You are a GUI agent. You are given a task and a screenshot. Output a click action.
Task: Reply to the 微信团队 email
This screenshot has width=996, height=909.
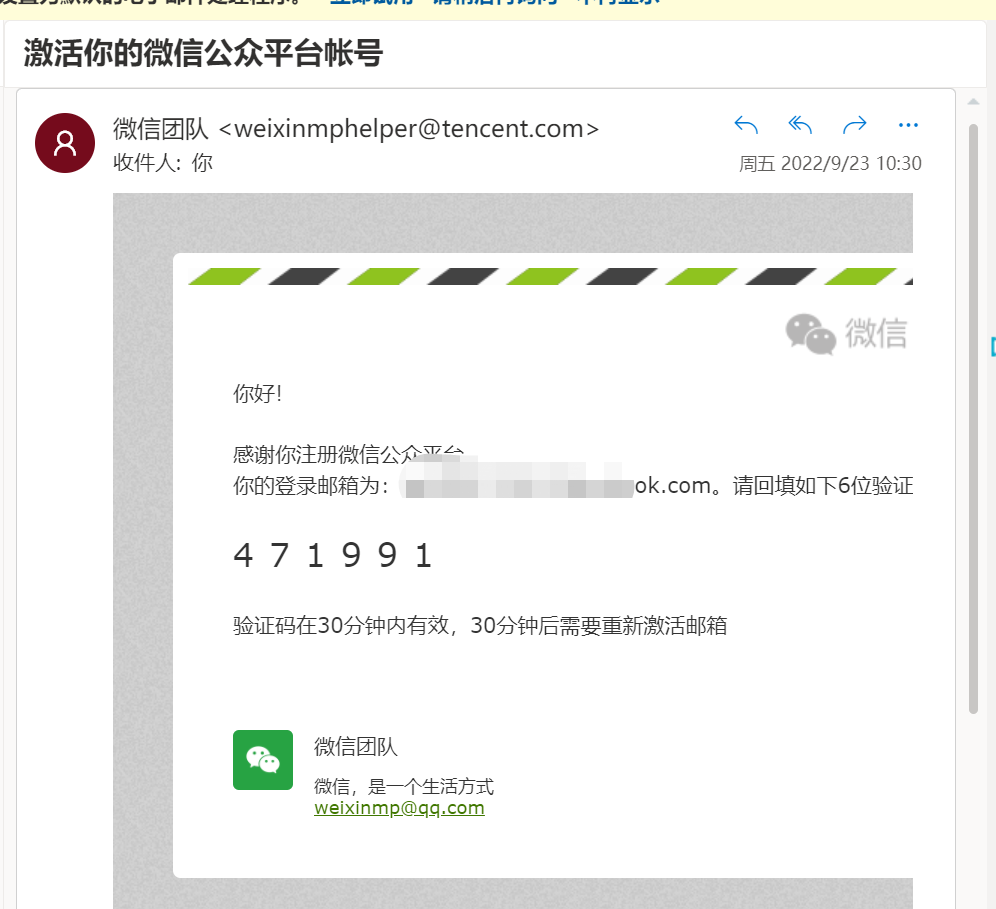point(746,125)
